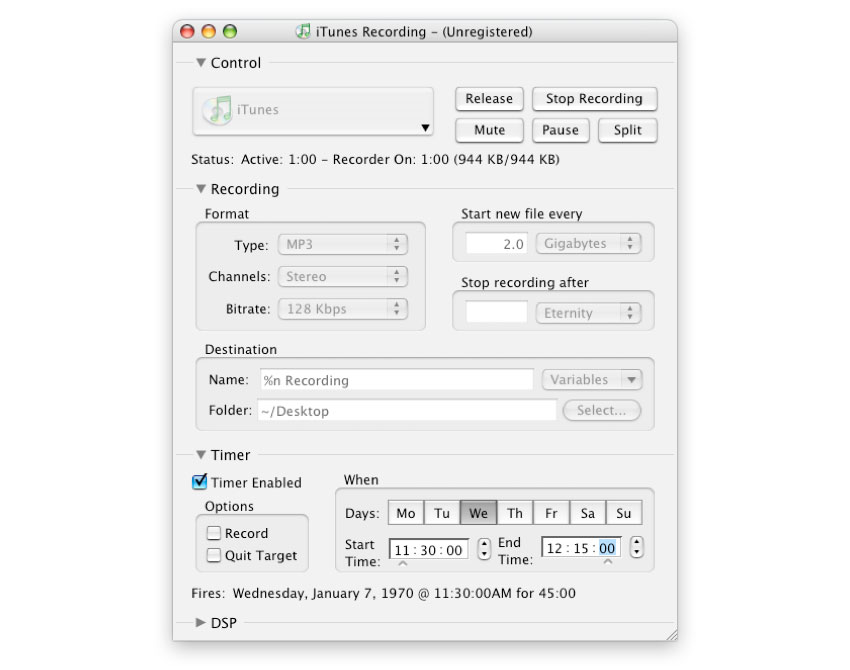
Task: Mute the audio with the Mute button
Action: 489,130
